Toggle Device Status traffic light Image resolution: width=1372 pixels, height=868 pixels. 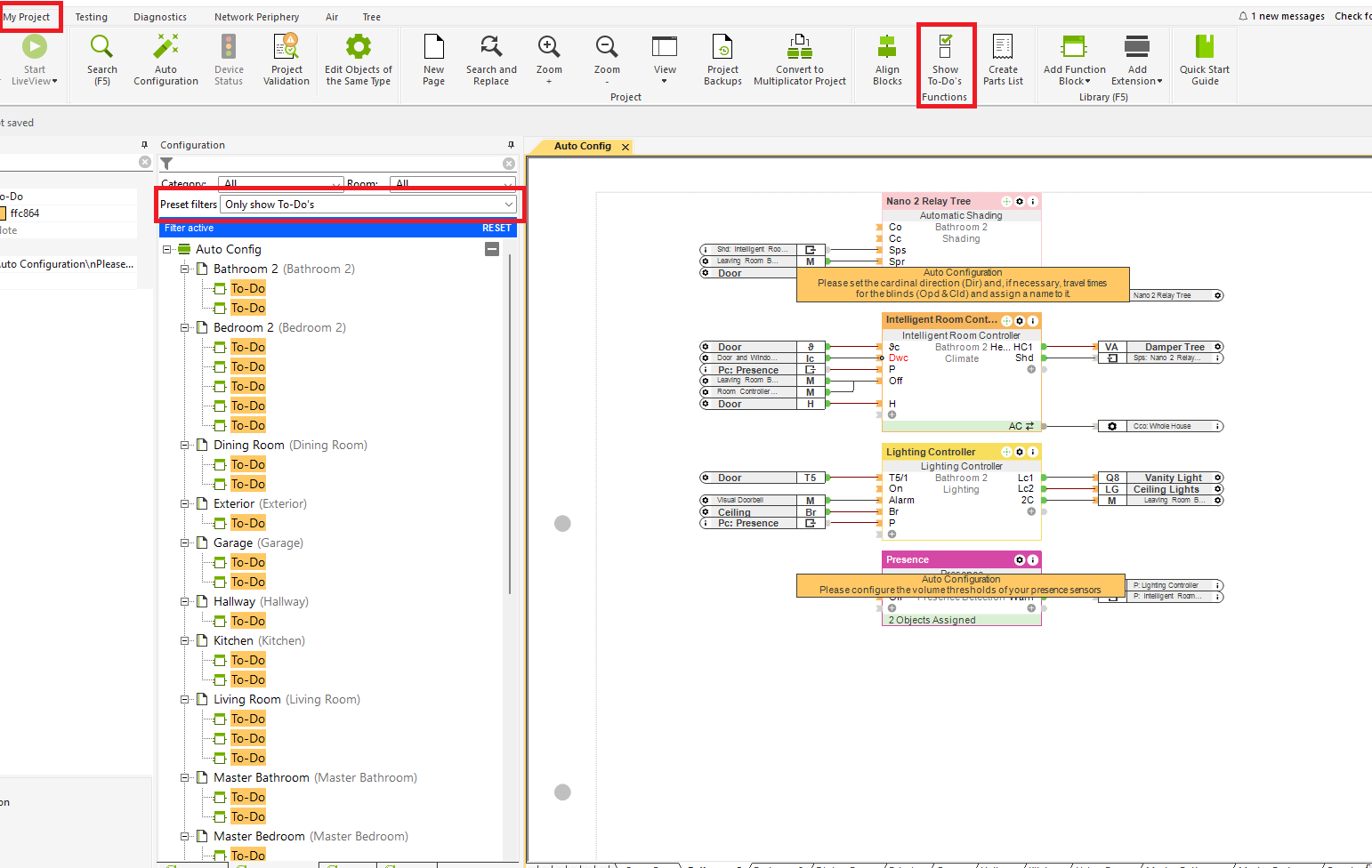click(229, 47)
